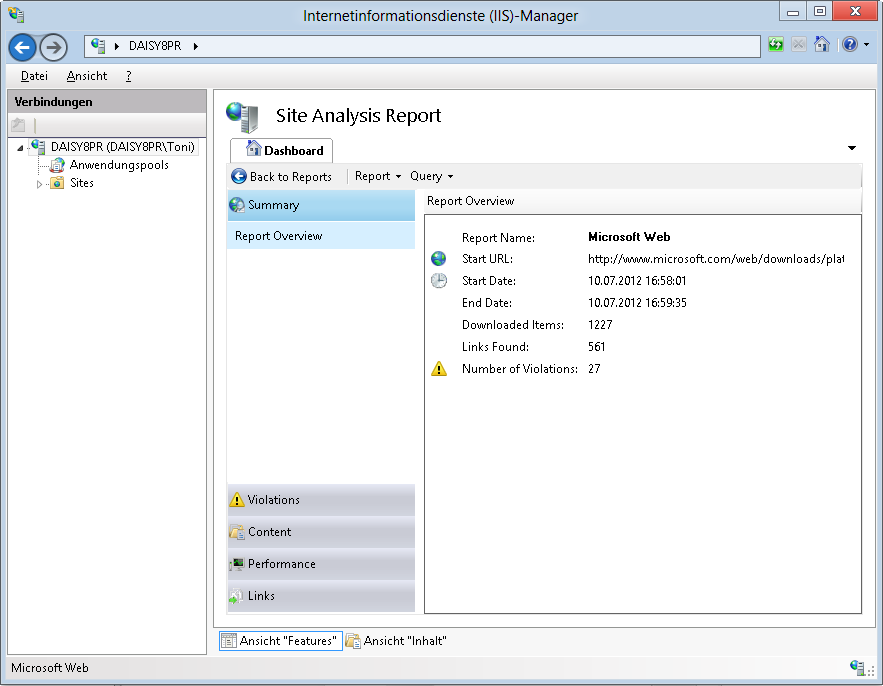Click the forward navigation arrow button
Screen dimensions: 883x686
pyautogui.click(x=53, y=47)
